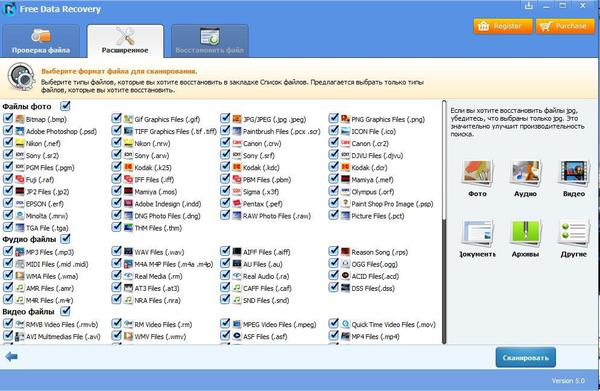This screenshot has width=600, height=391.
Task: Click the ACID Files (.acd) icon
Action: click(x=346, y=276)
